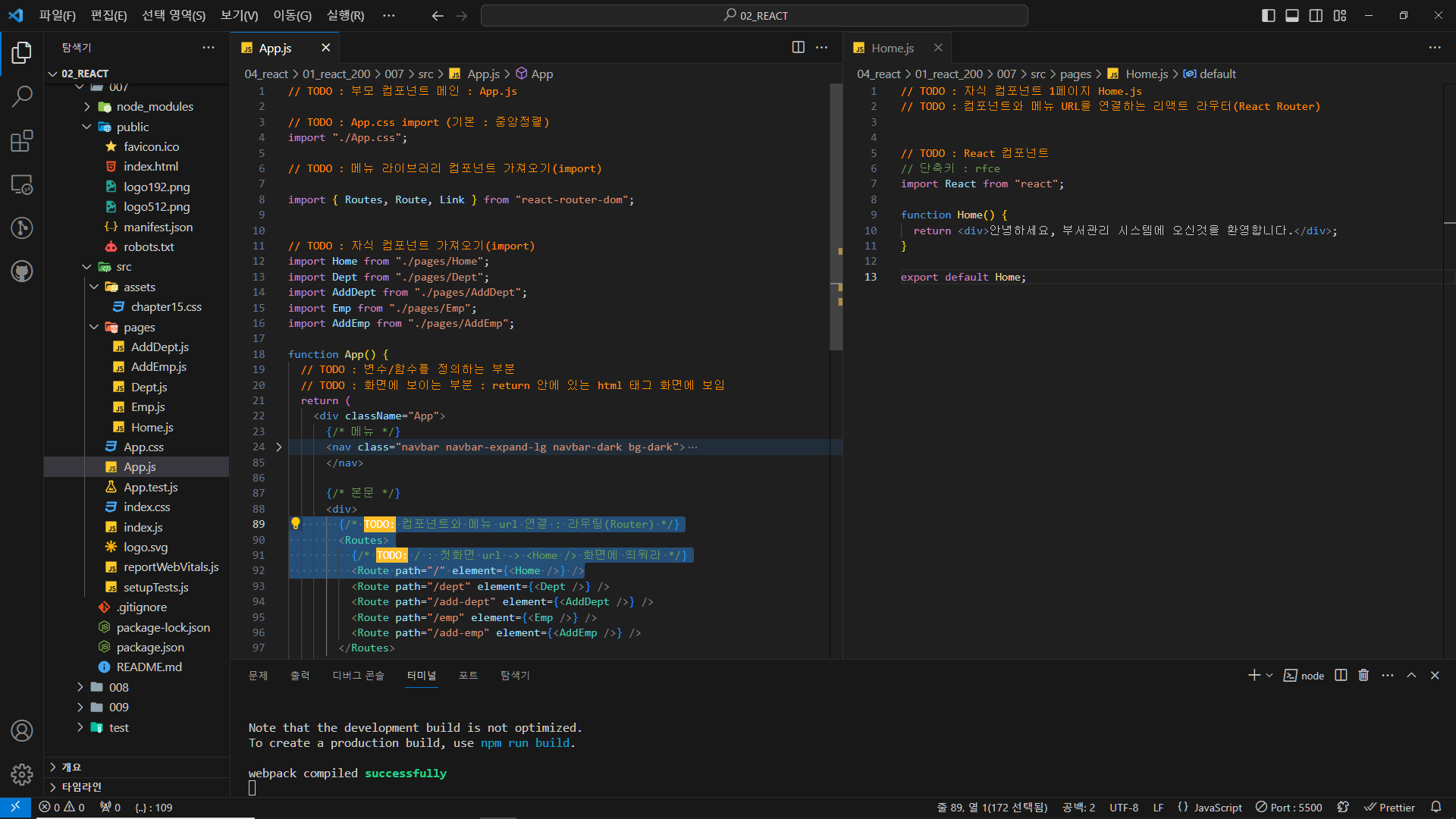Open the new terminal launch profile dropdown

point(1269,676)
